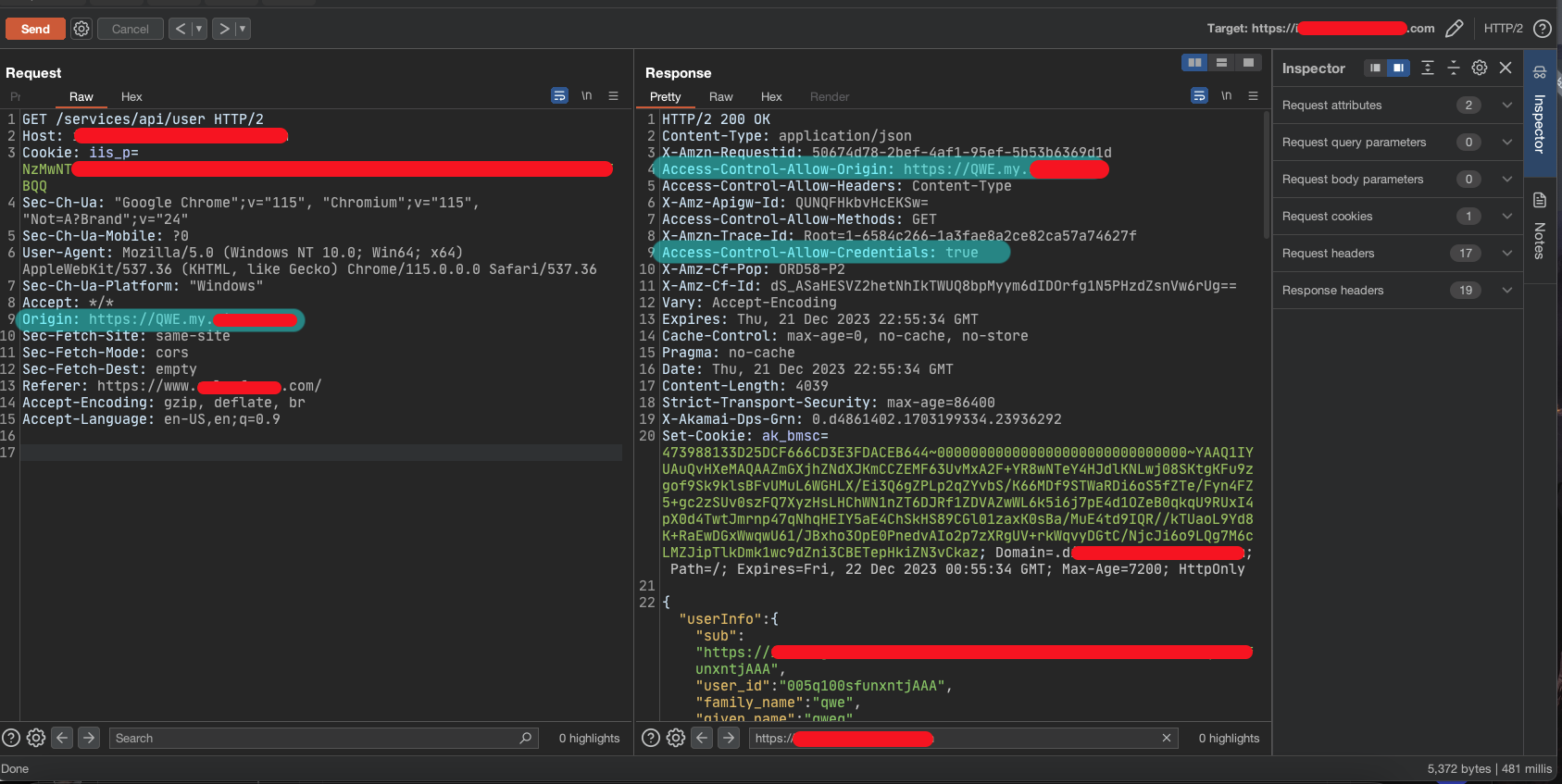This screenshot has width=1562, height=784.
Task: Open Inspector settings gear
Action: 1480,68
